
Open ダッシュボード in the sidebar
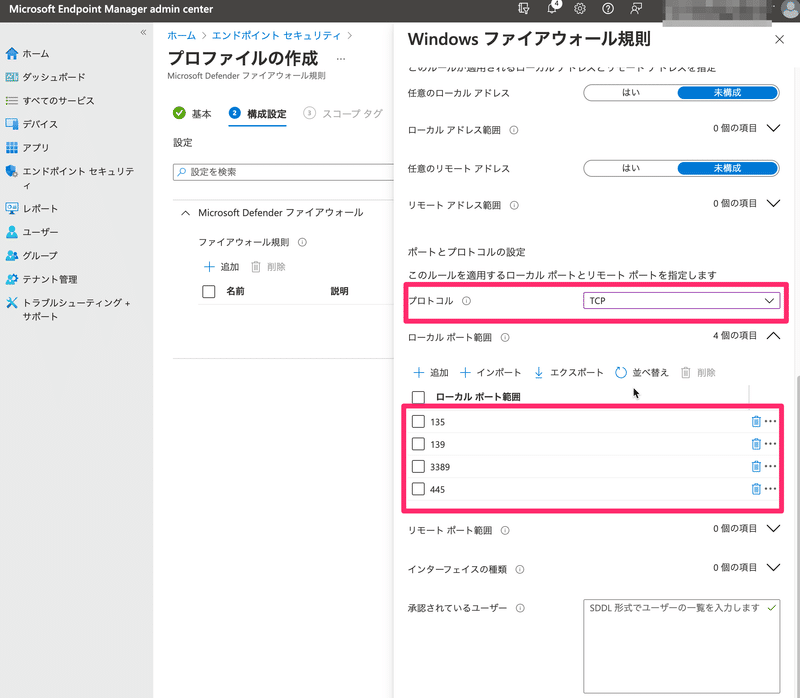[x=45, y=77]
